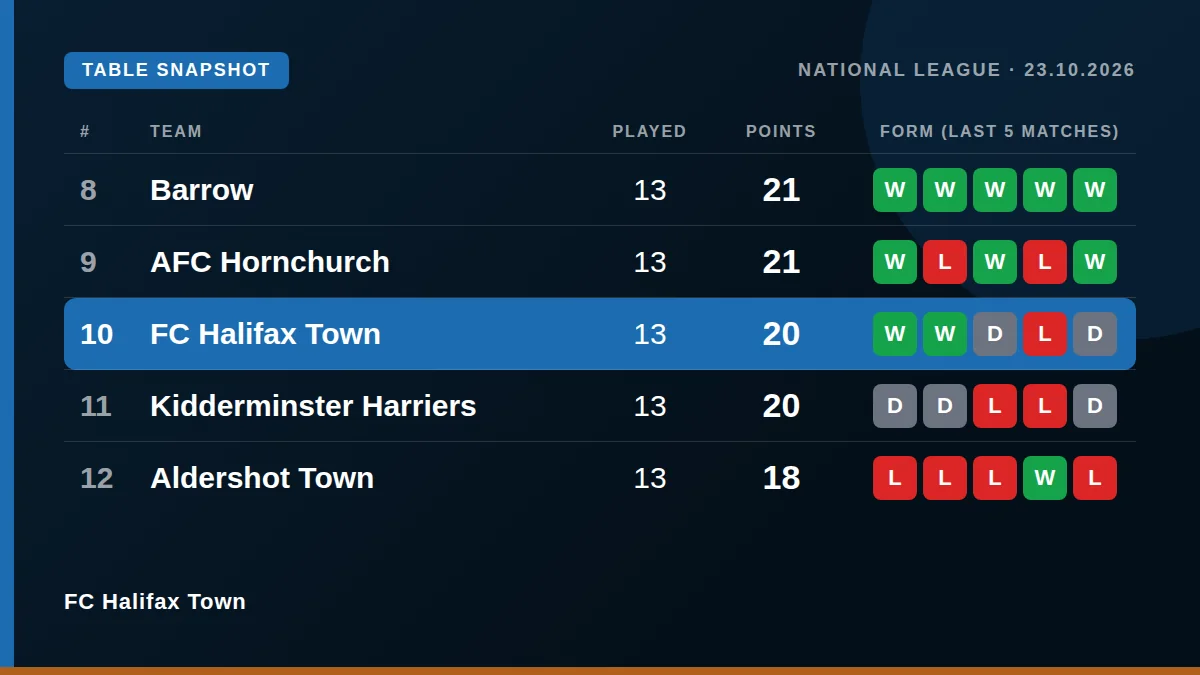The width and height of the screenshot is (1200, 675).
Task: Click Barrow's first W form badge
Action: pos(895,190)
